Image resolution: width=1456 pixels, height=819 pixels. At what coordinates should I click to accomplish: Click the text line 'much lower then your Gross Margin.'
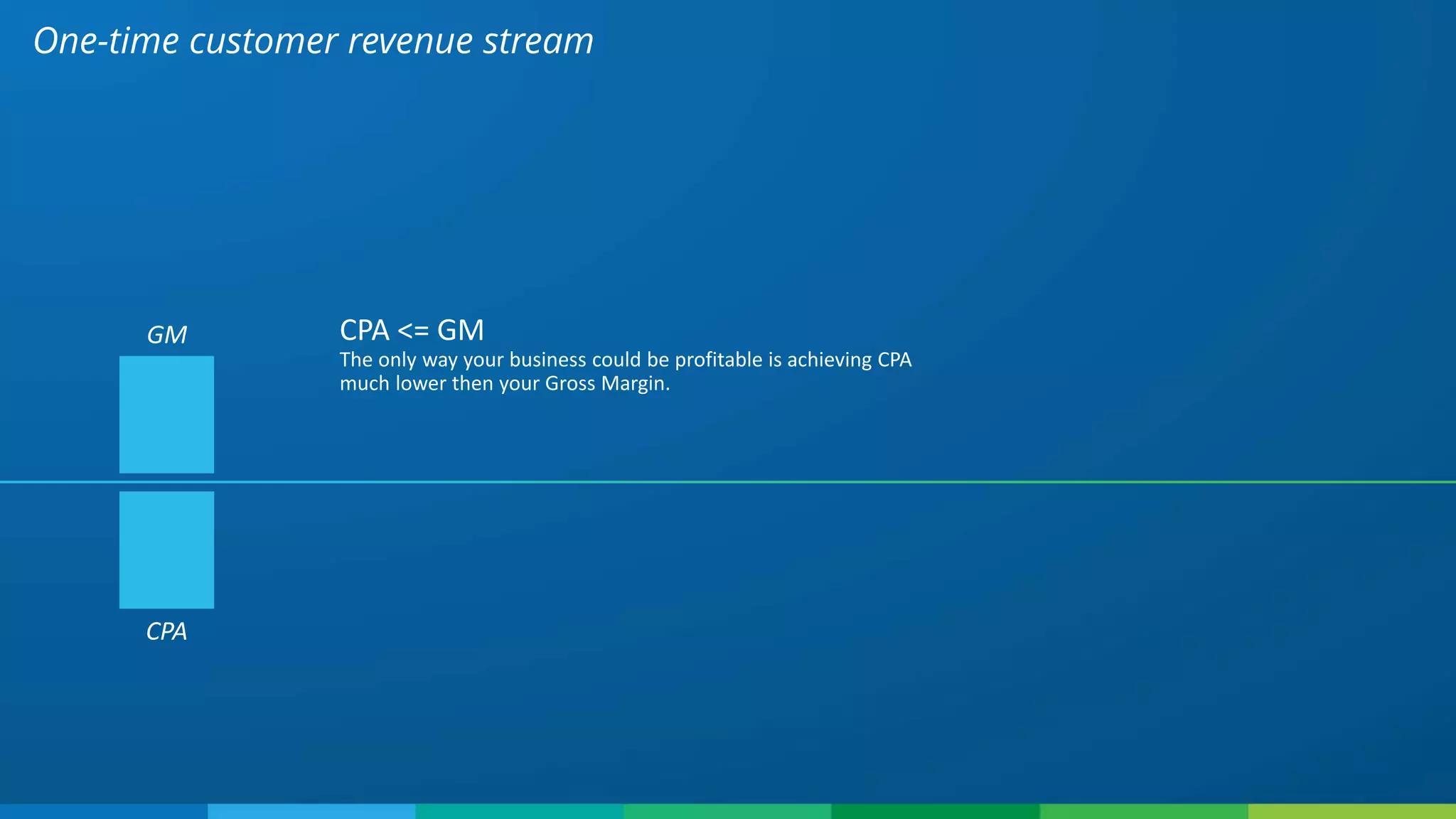[505, 384]
